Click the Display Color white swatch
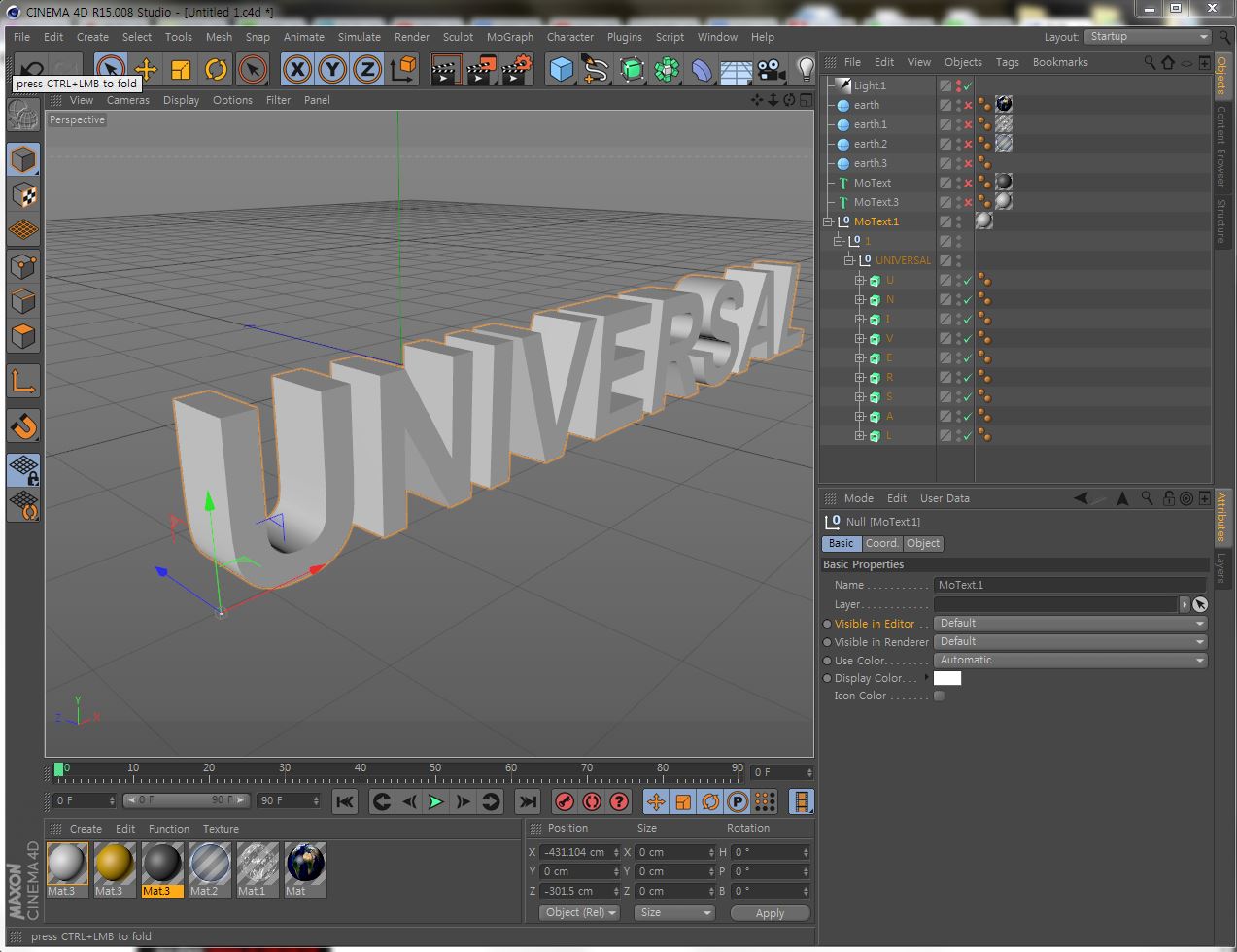The image size is (1237, 952). pos(947,678)
